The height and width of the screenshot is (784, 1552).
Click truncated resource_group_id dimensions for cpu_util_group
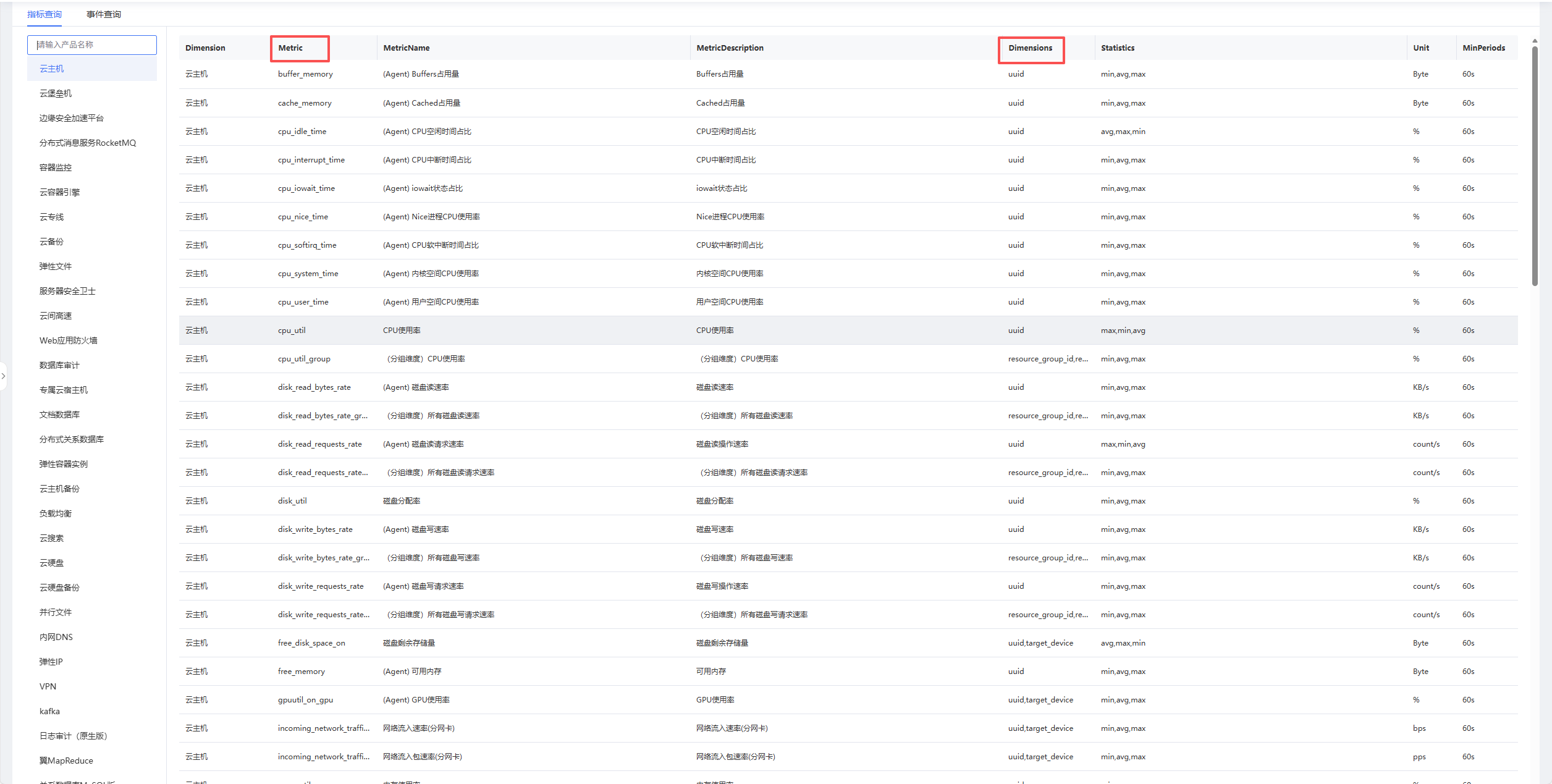click(1048, 359)
